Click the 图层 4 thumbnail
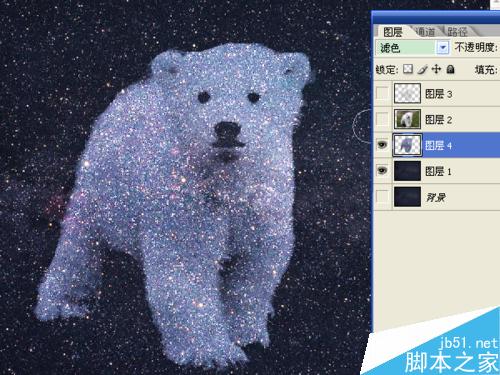The height and width of the screenshot is (375, 500). (407, 145)
